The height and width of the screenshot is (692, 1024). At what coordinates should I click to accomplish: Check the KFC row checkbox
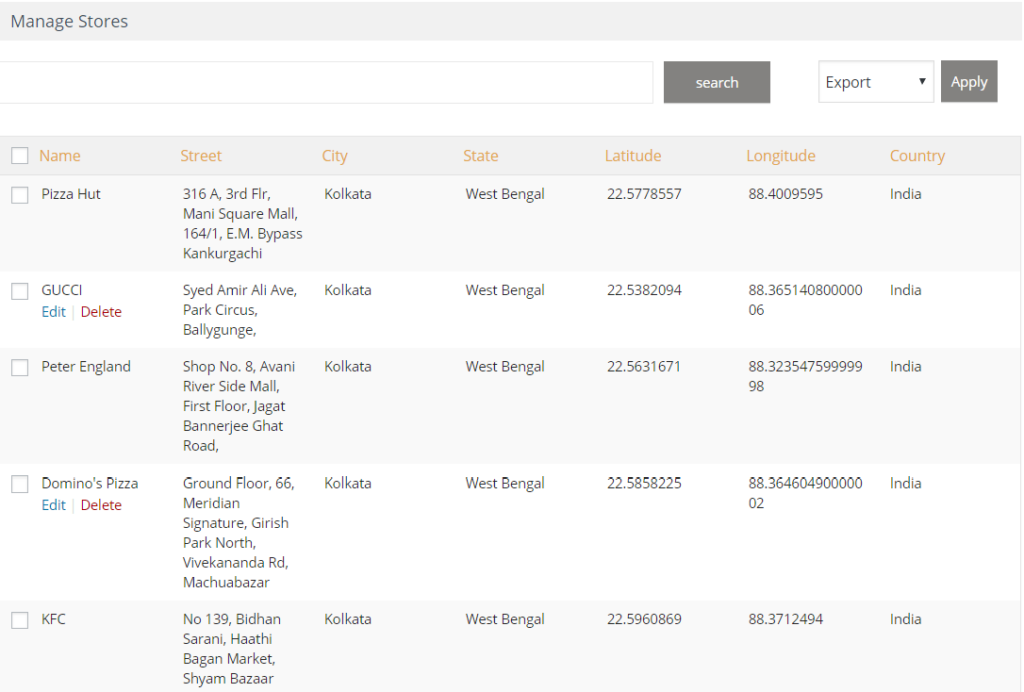(x=20, y=620)
